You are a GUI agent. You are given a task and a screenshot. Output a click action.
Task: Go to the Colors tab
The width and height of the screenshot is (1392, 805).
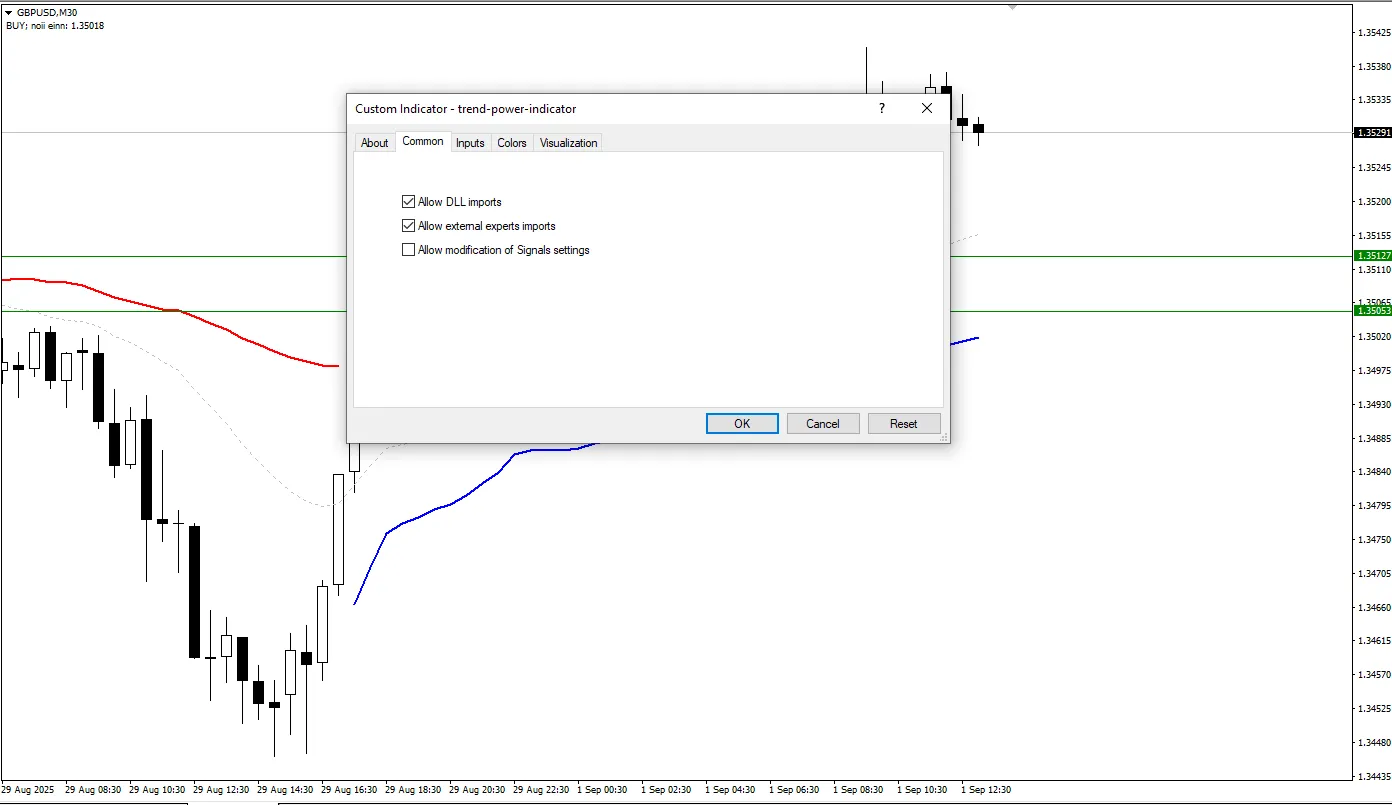(x=511, y=143)
